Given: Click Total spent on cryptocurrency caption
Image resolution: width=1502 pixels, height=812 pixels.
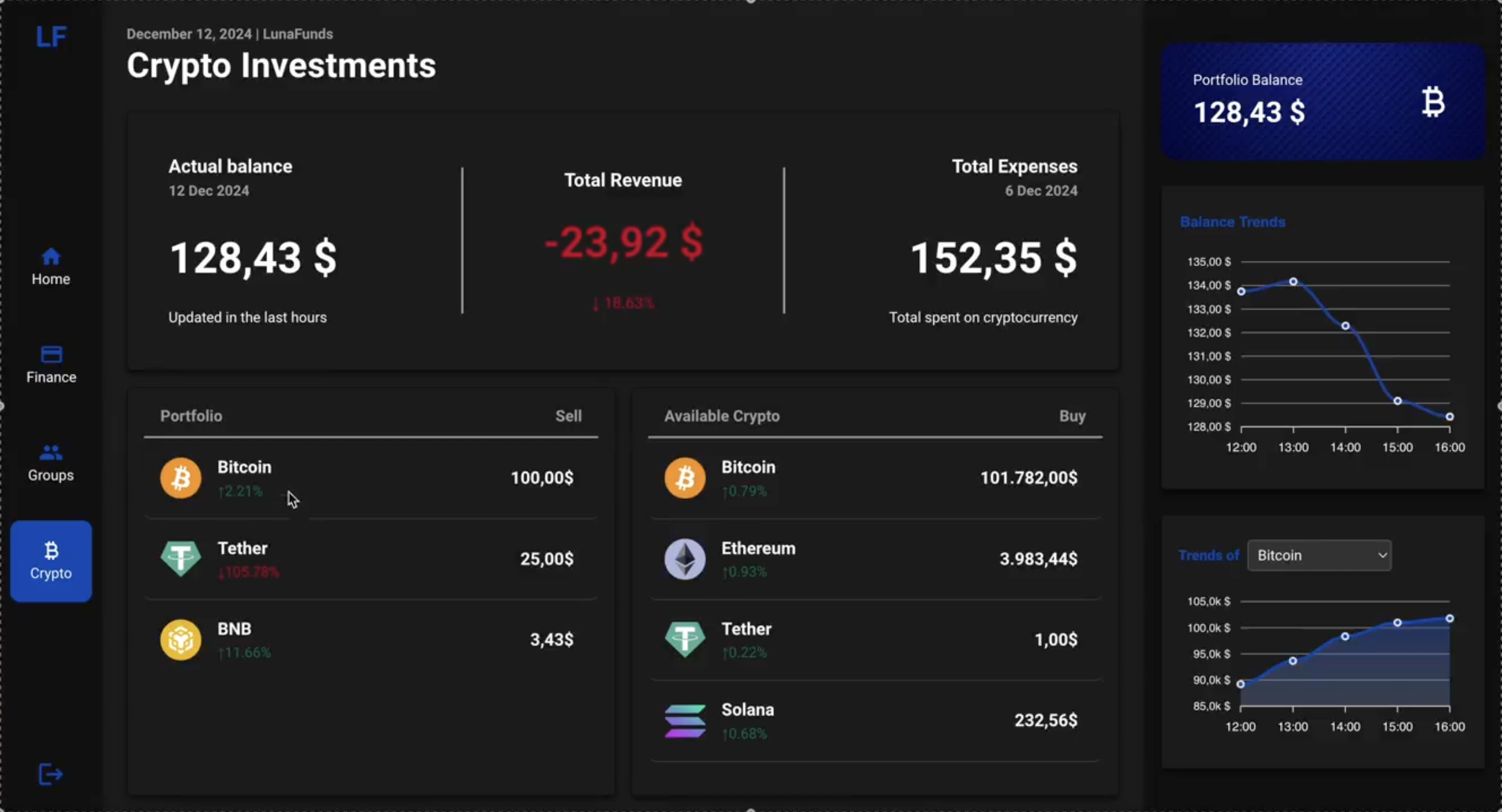Looking at the screenshot, I should [983, 317].
